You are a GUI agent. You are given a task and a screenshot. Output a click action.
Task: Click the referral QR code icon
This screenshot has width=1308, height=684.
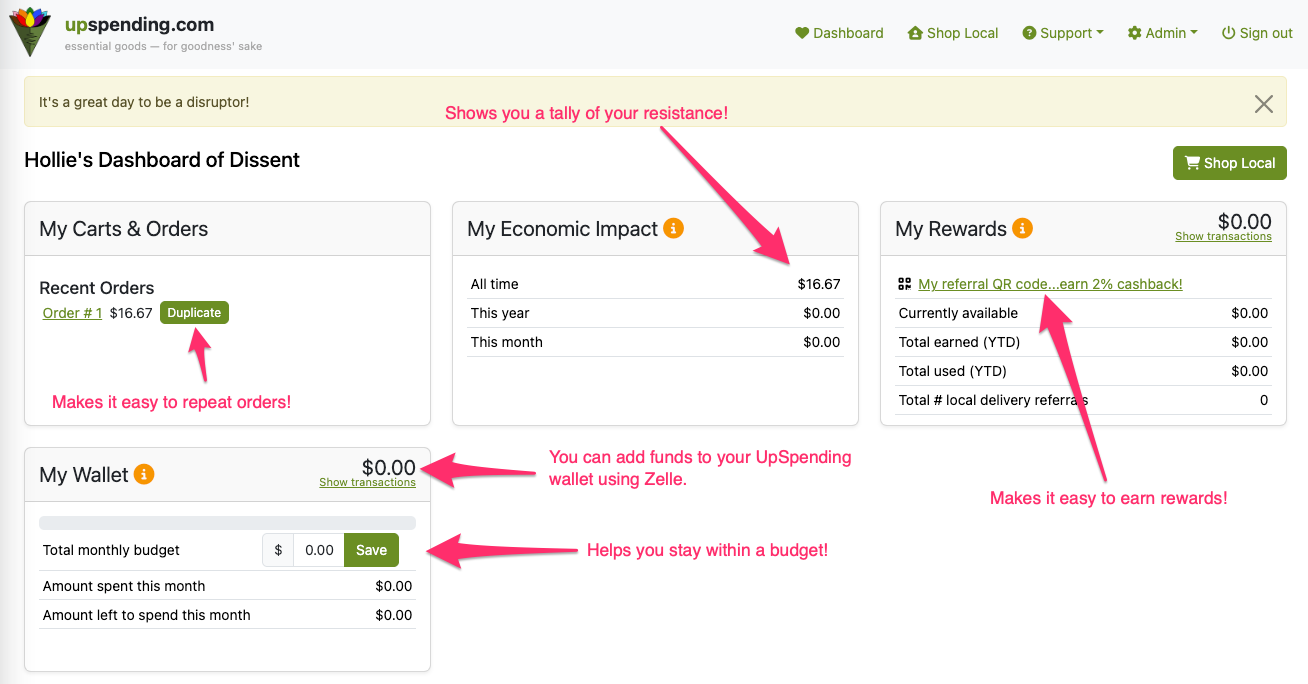pos(905,284)
